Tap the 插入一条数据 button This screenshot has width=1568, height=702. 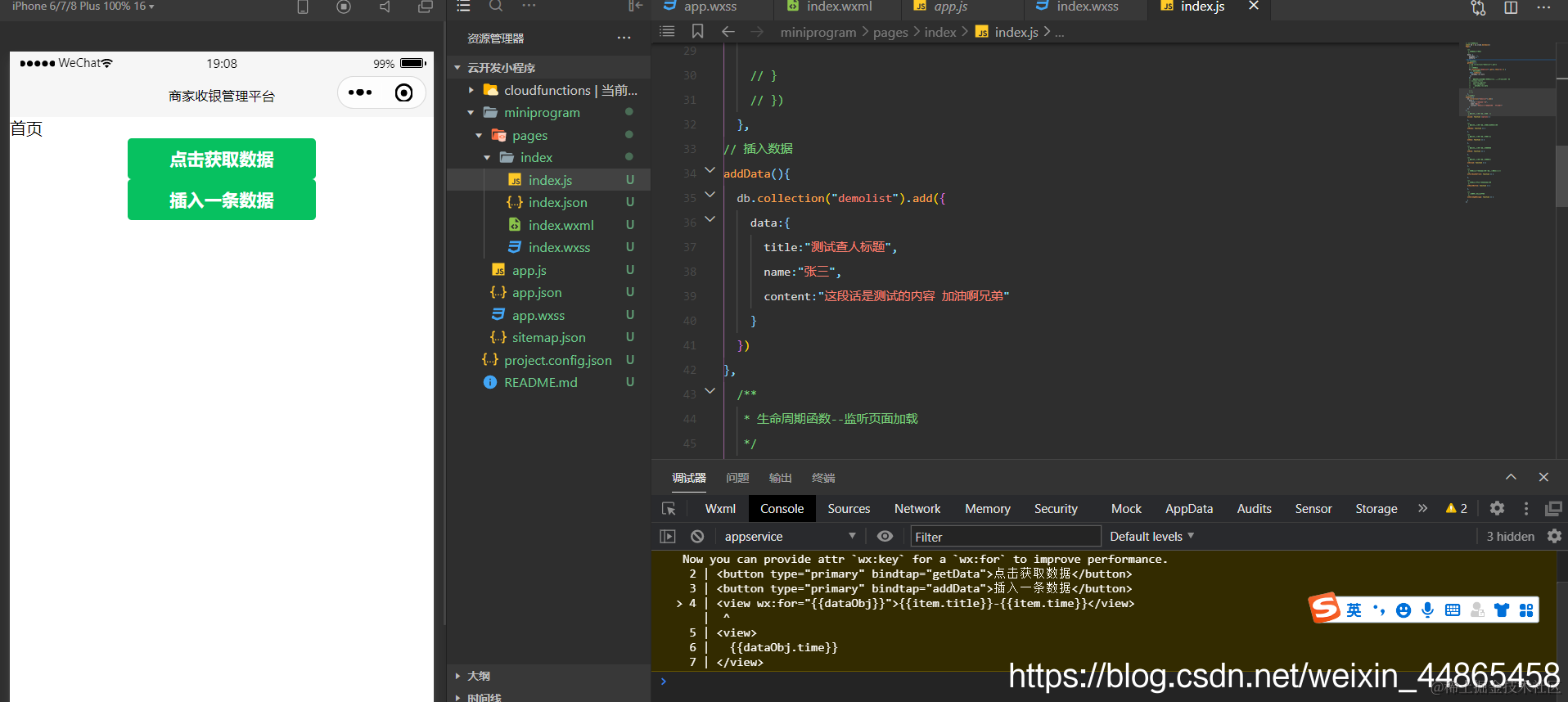222,200
